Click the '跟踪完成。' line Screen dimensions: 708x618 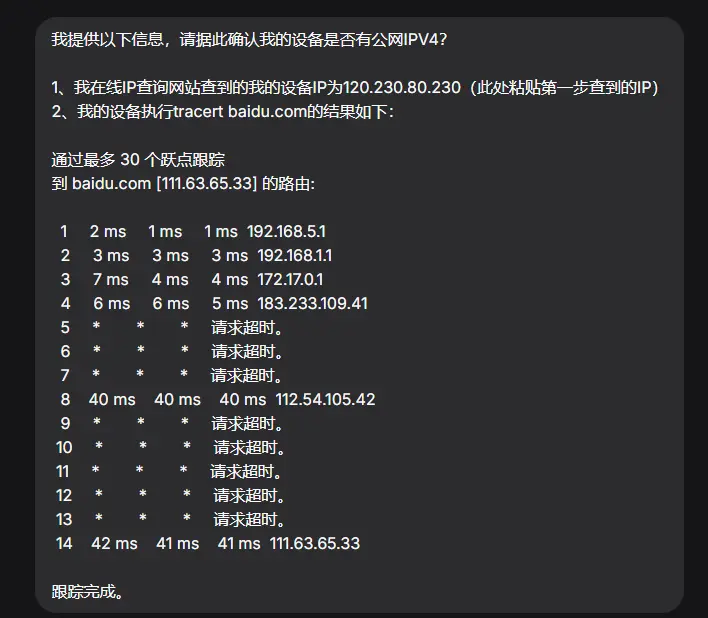88,591
